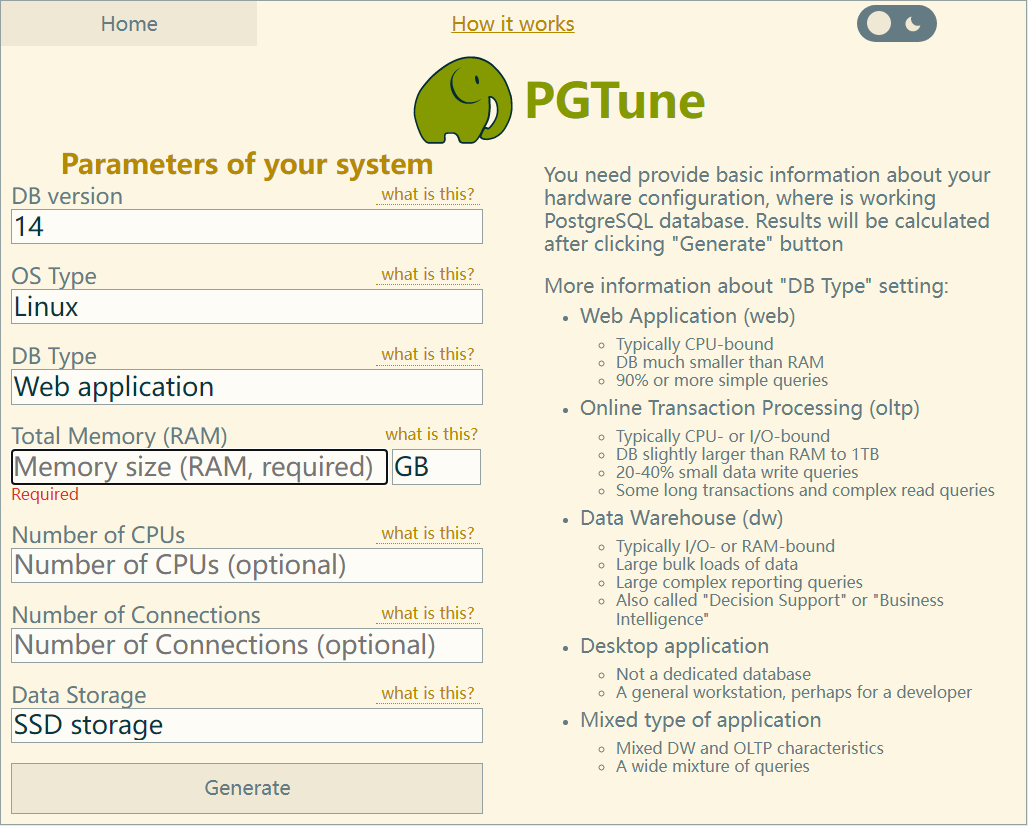Click the 'Mixed type of application' list entry
Image resolution: width=1028 pixels, height=826 pixels.
tap(700, 720)
